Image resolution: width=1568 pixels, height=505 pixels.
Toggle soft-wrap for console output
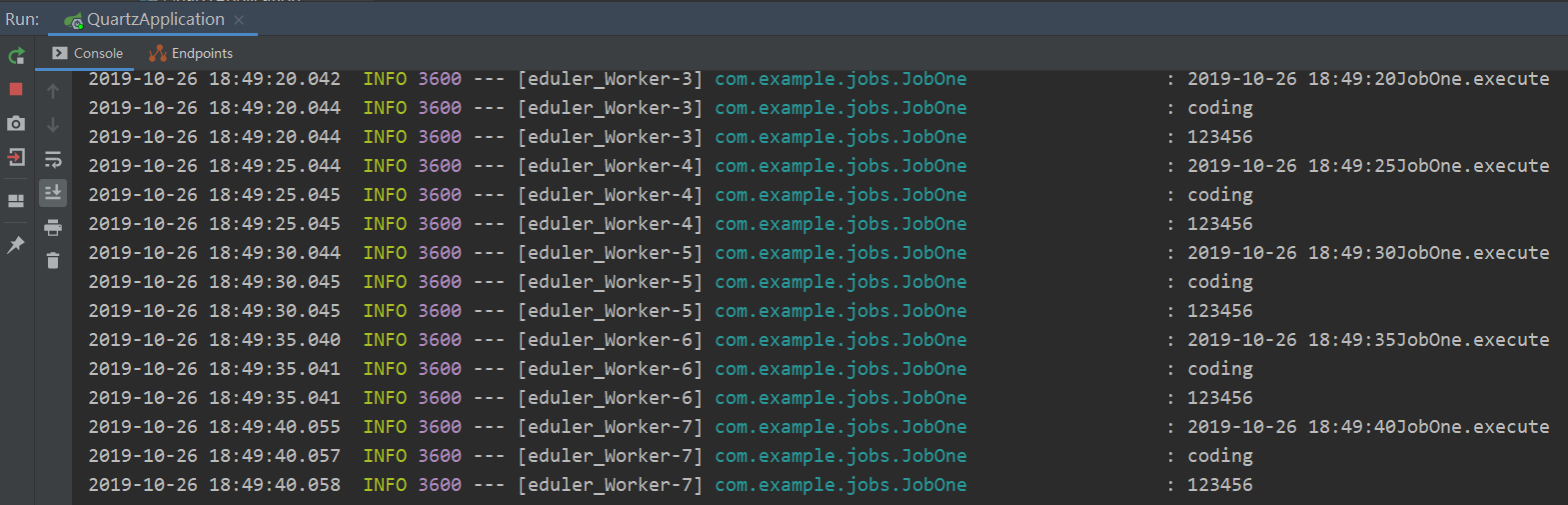(x=53, y=159)
